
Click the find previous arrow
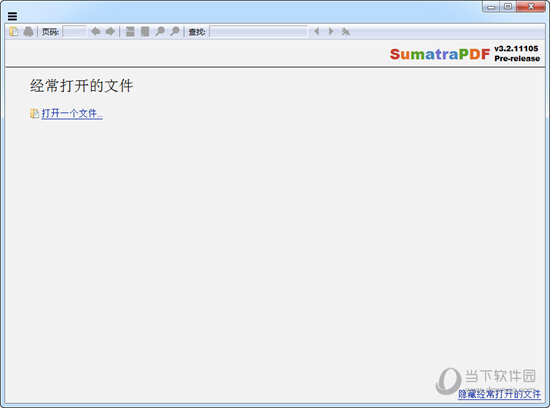[317, 32]
